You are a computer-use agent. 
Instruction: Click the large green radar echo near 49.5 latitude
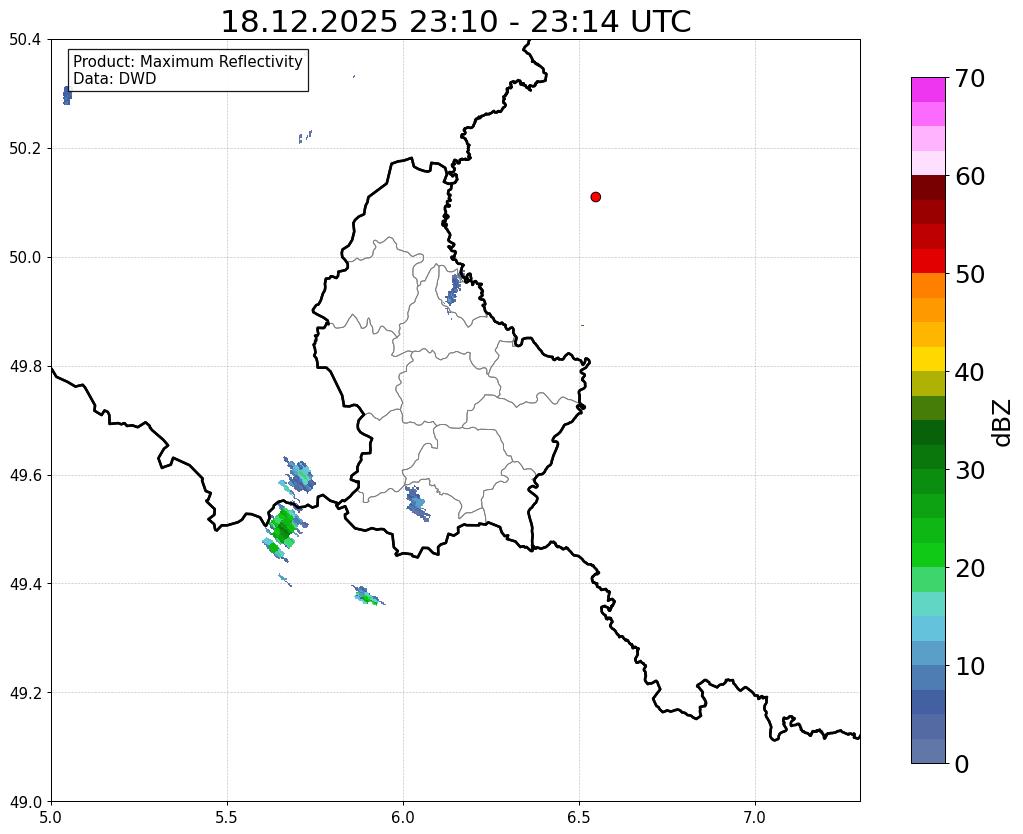(282, 527)
